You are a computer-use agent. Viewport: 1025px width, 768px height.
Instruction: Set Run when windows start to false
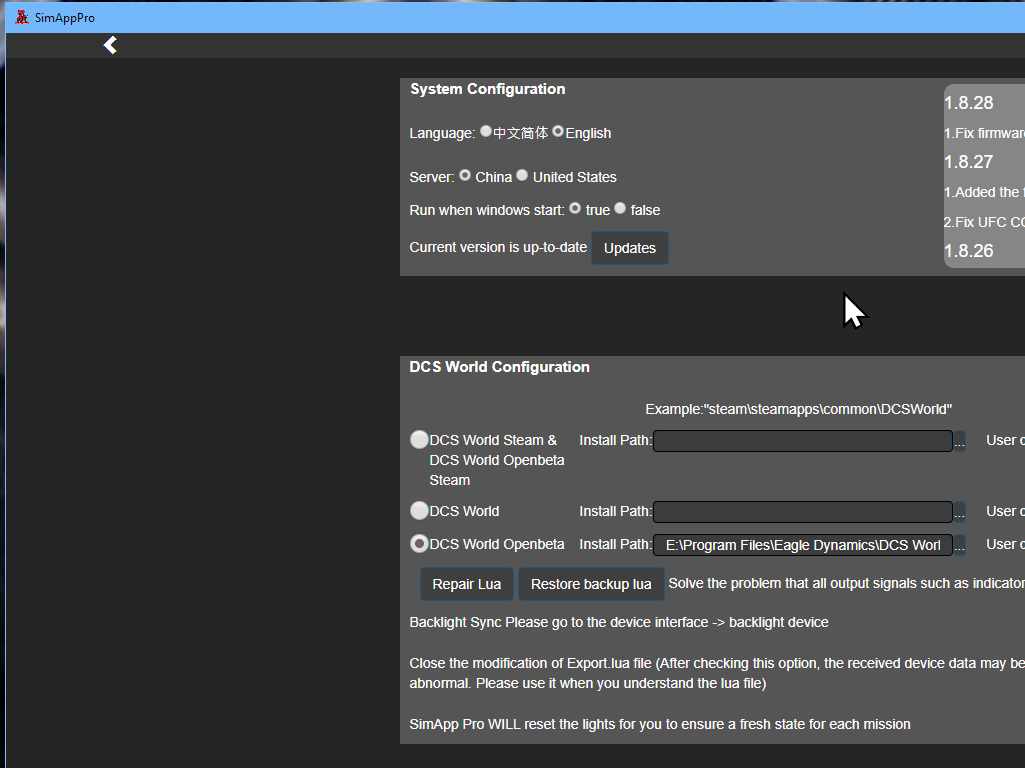[620, 209]
